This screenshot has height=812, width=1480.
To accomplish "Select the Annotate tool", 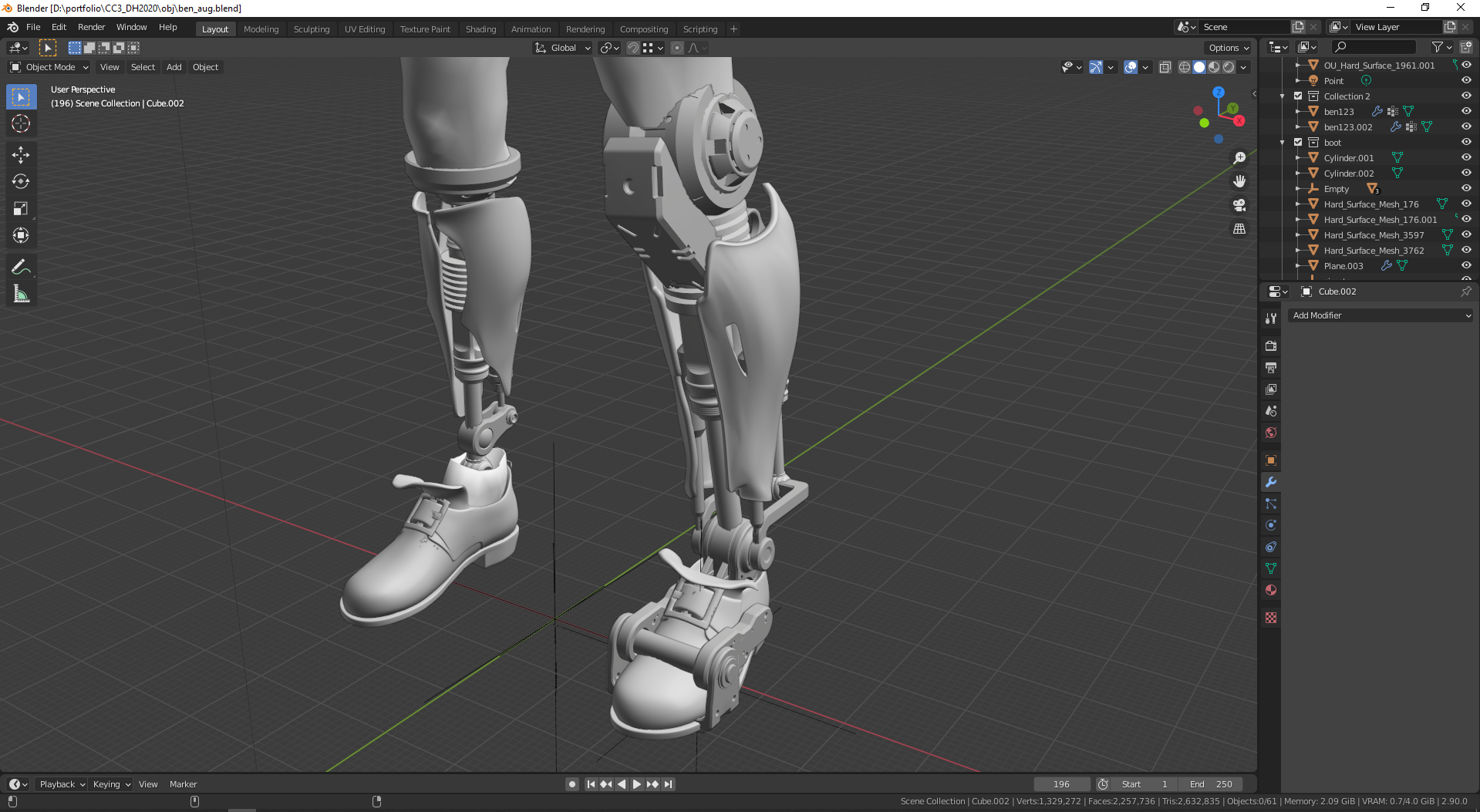I will (21, 268).
